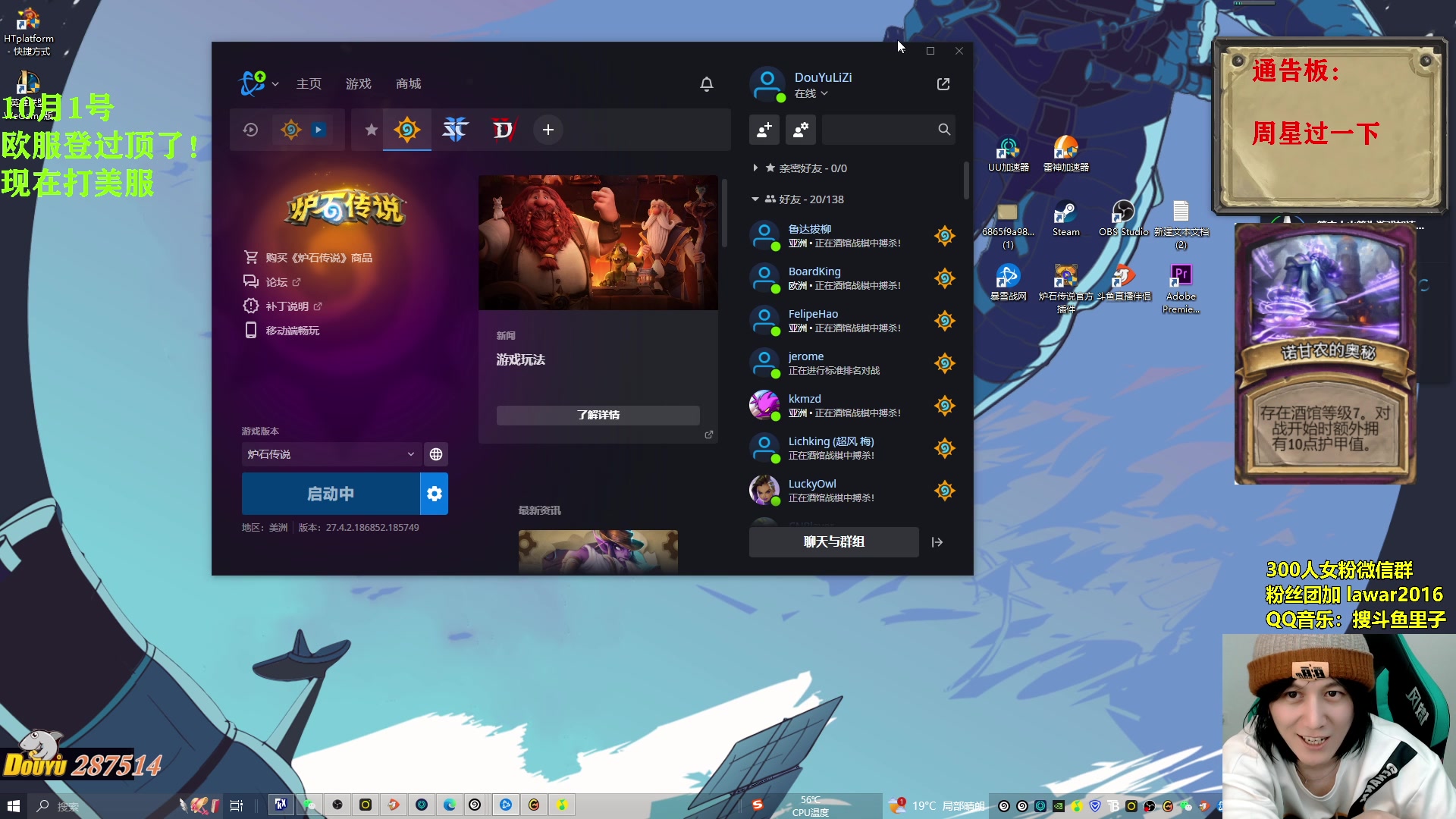Open the 聊天与群组 chat button
The height and width of the screenshot is (819, 1456).
point(834,542)
